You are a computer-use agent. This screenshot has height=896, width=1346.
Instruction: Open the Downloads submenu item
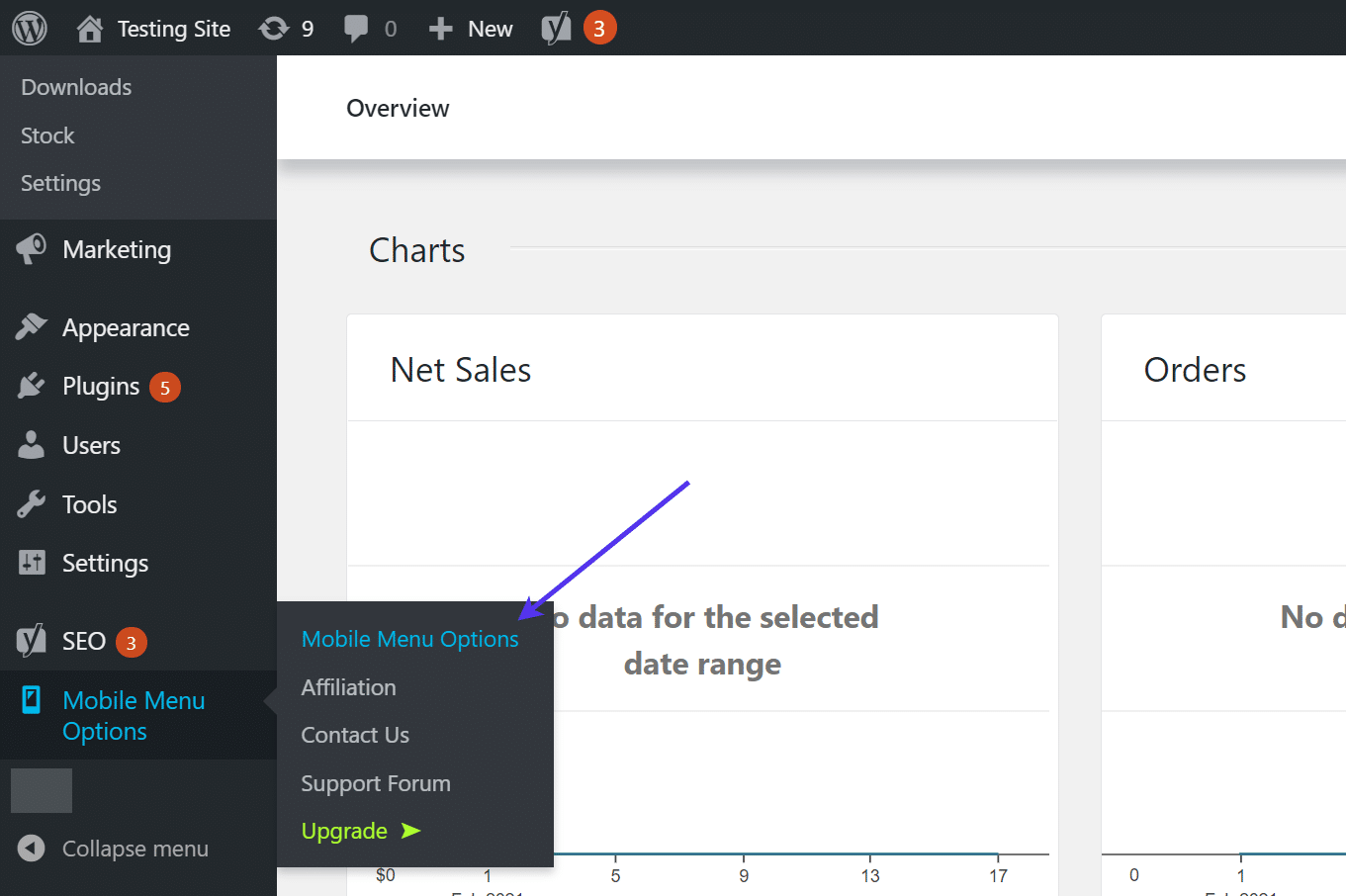point(76,87)
